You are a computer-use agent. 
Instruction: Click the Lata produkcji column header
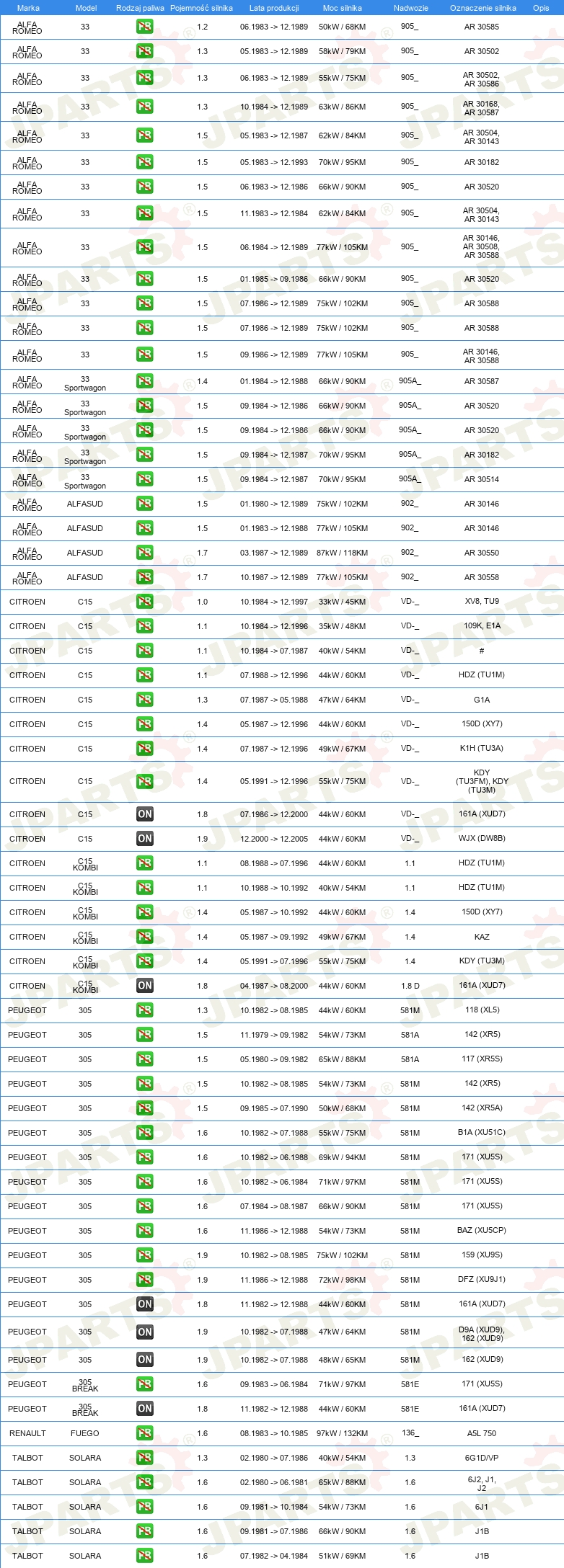click(274, 8)
